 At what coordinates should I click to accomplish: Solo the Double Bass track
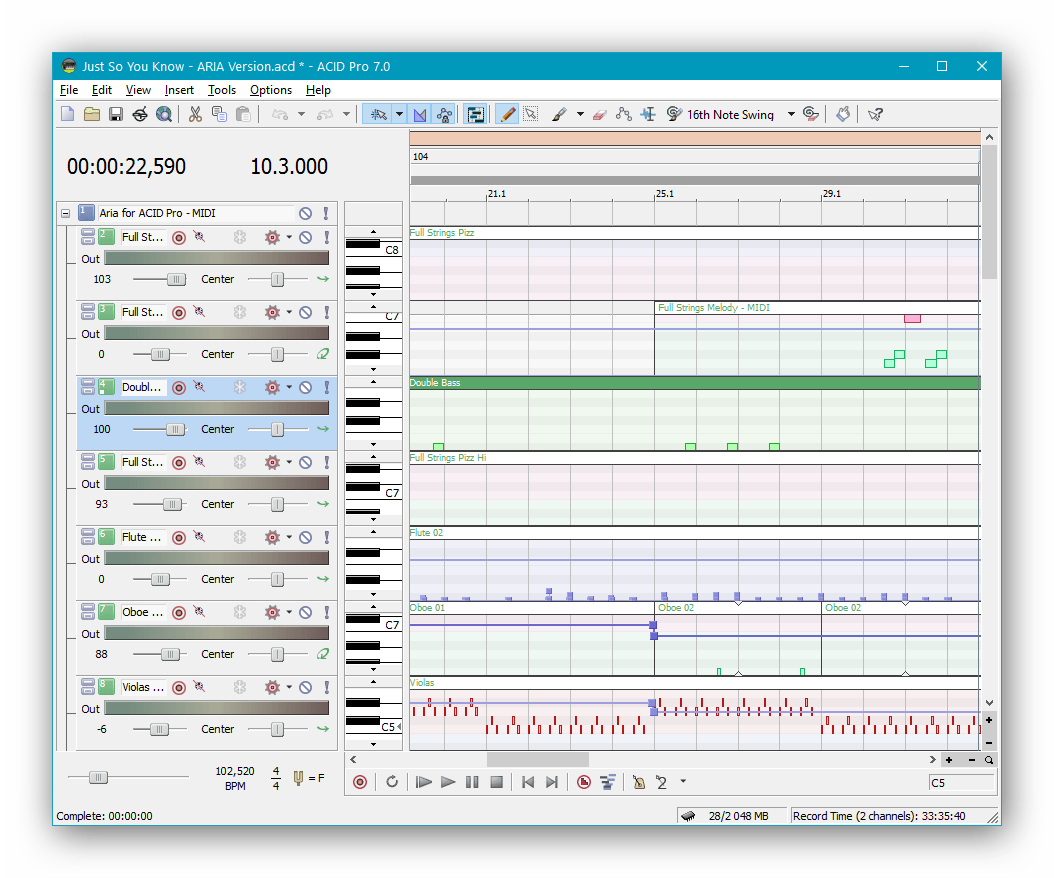pos(325,387)
